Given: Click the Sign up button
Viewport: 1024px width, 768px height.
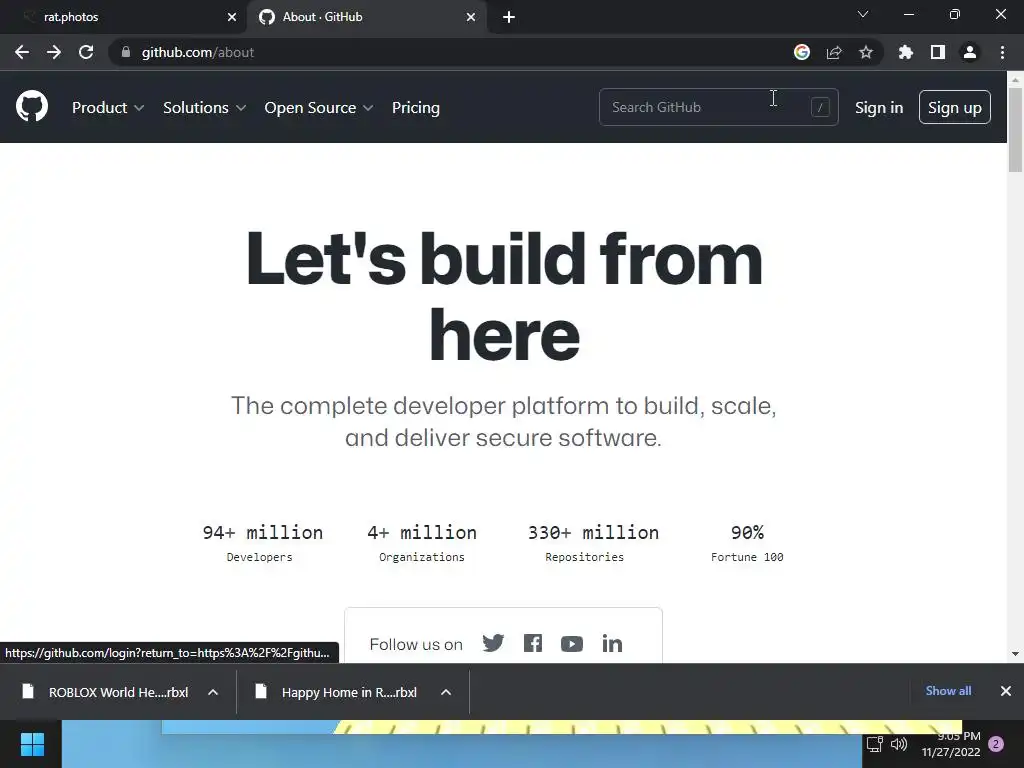Looking at the screenshot, I should tap(955, 107).
